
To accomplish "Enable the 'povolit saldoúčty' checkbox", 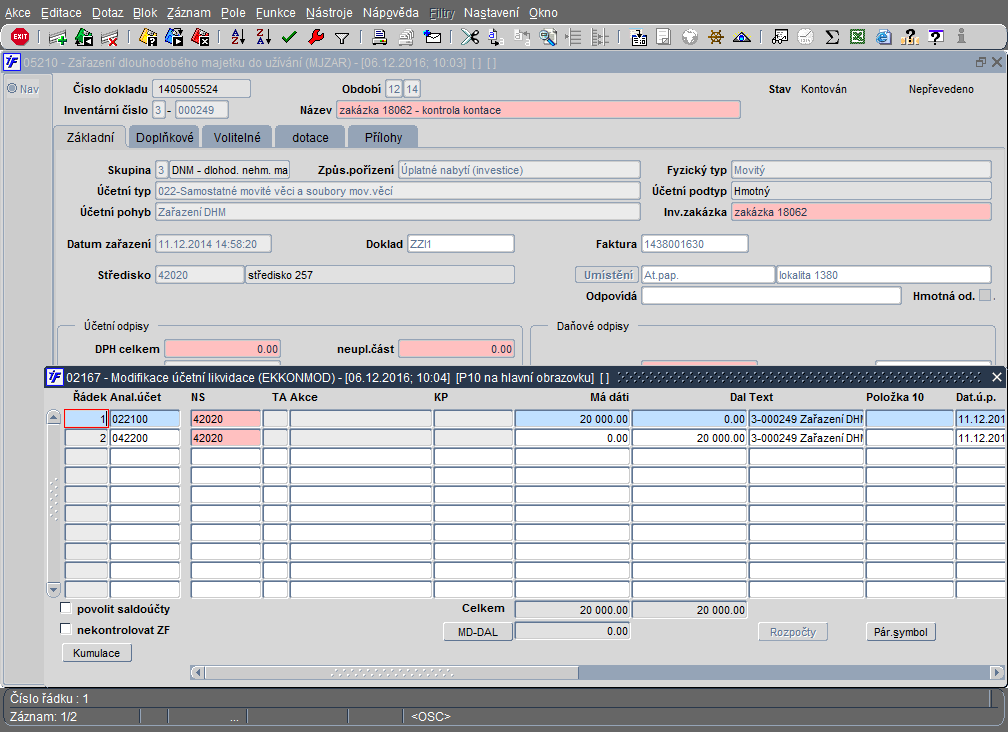I will (67, 608).
